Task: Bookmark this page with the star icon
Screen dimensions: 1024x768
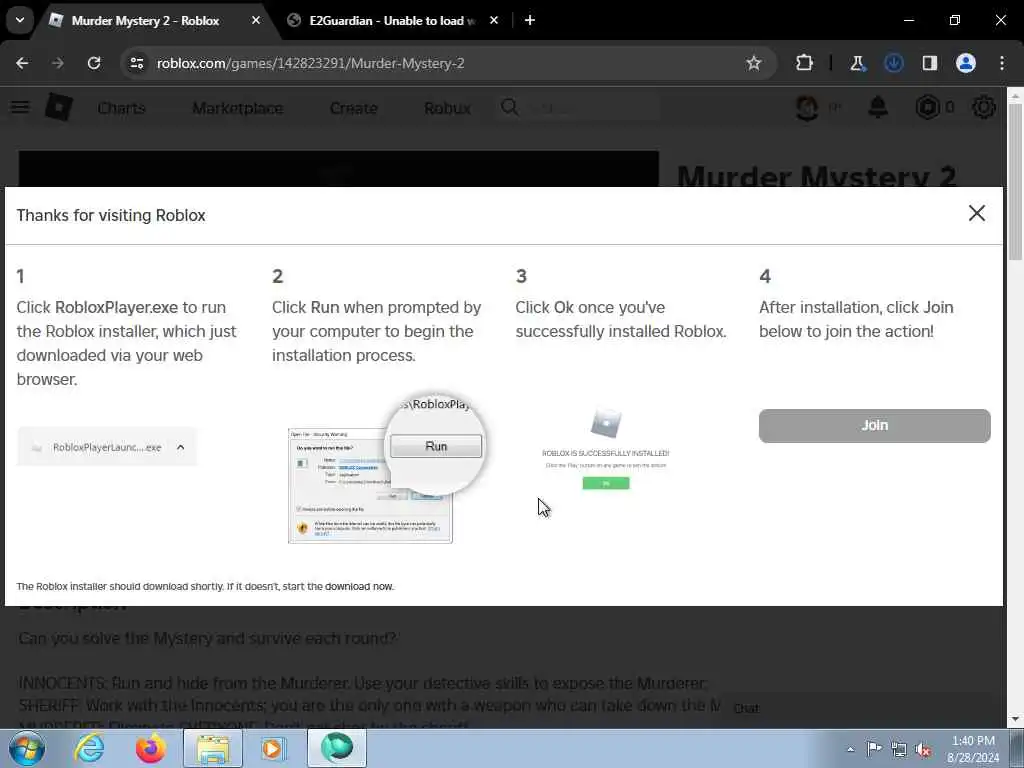Action: coord(754,63)
